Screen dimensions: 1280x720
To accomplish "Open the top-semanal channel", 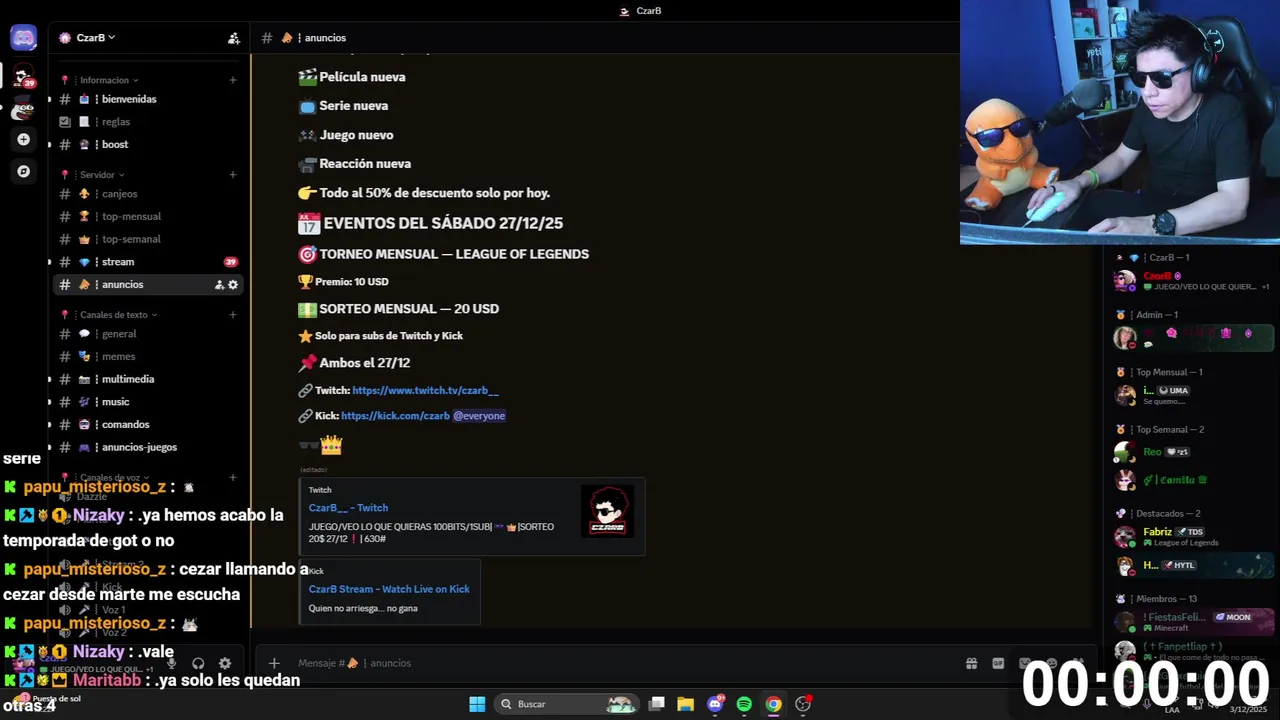I will [148, 239].
